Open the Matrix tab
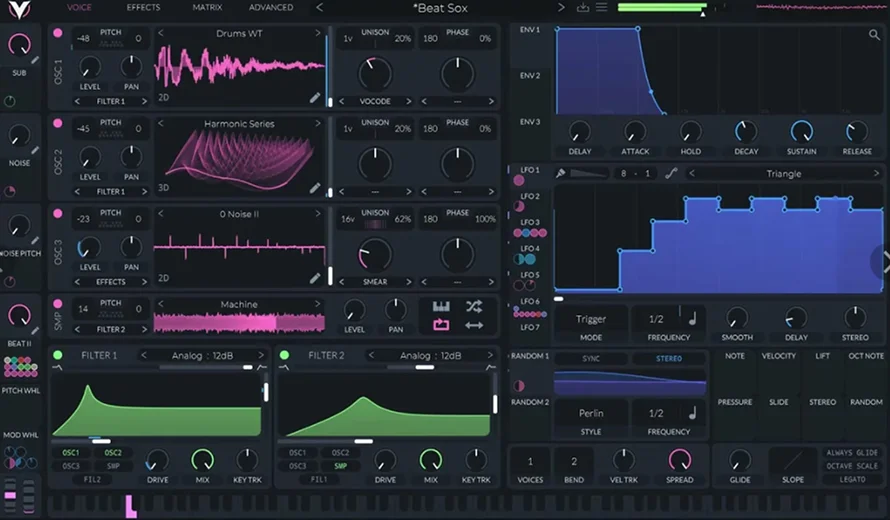The height and width of the screenshot is (520, 890). point(207,8)
